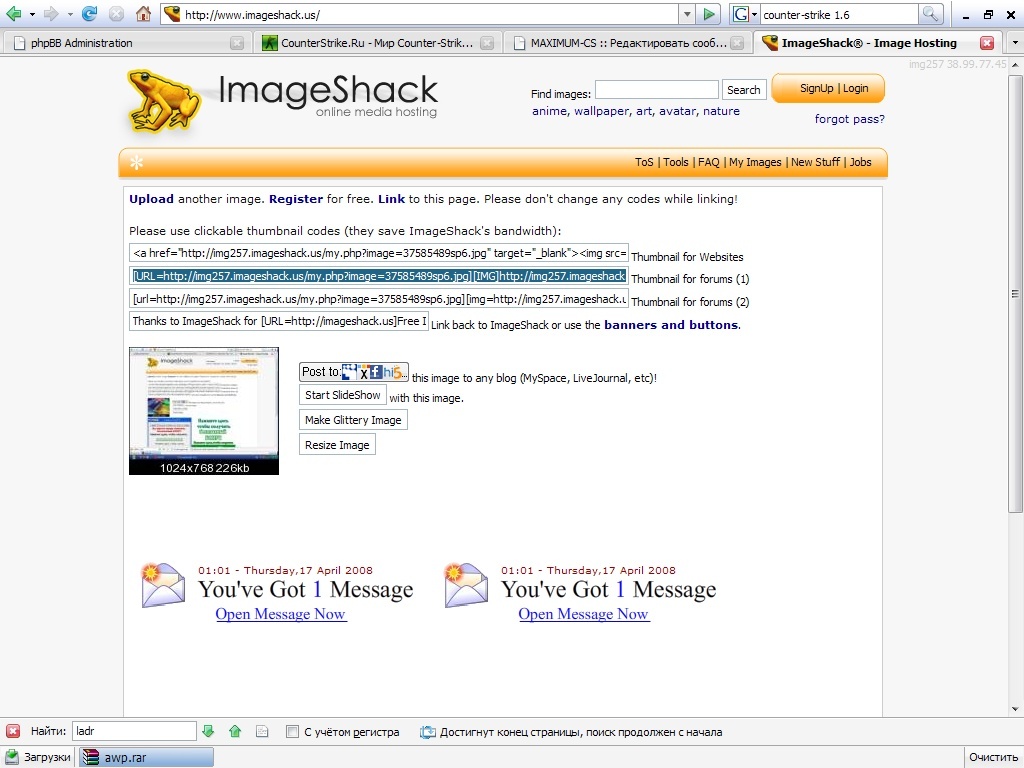Click the second envelope message icon

click(465, 585)
